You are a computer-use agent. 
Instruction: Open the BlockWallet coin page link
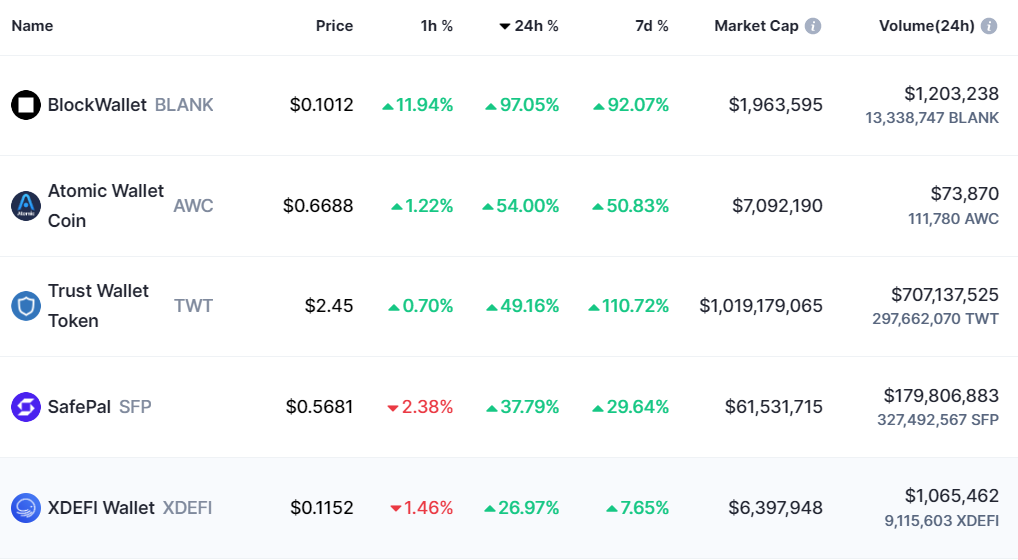(97, 105)
